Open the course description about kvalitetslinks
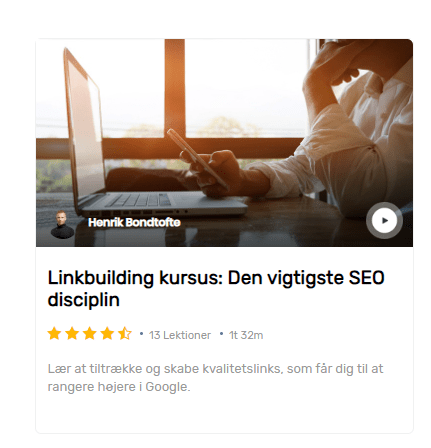431x448 pixels. (215, 378)
